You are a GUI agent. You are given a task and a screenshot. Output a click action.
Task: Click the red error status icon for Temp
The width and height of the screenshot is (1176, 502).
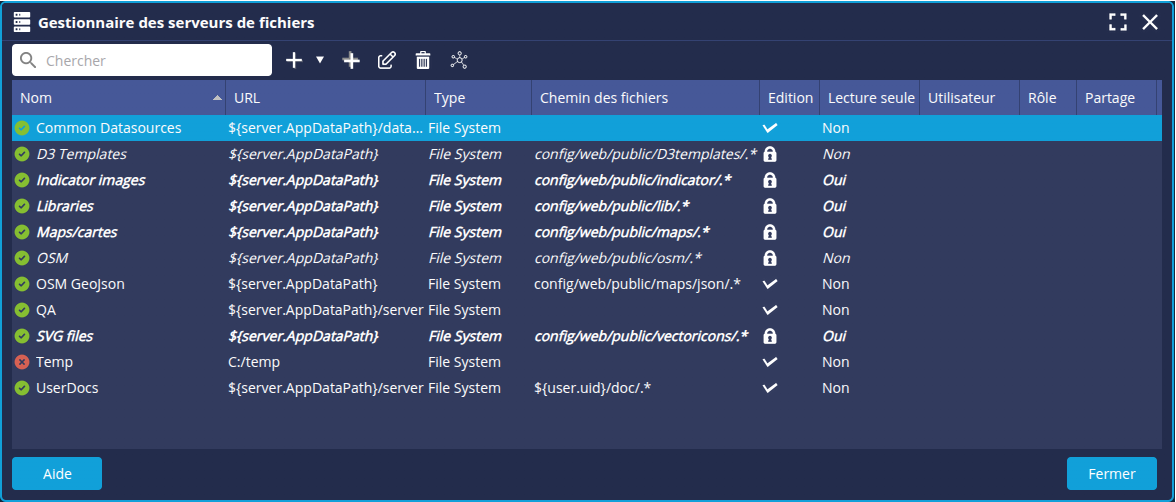(22, 362)
